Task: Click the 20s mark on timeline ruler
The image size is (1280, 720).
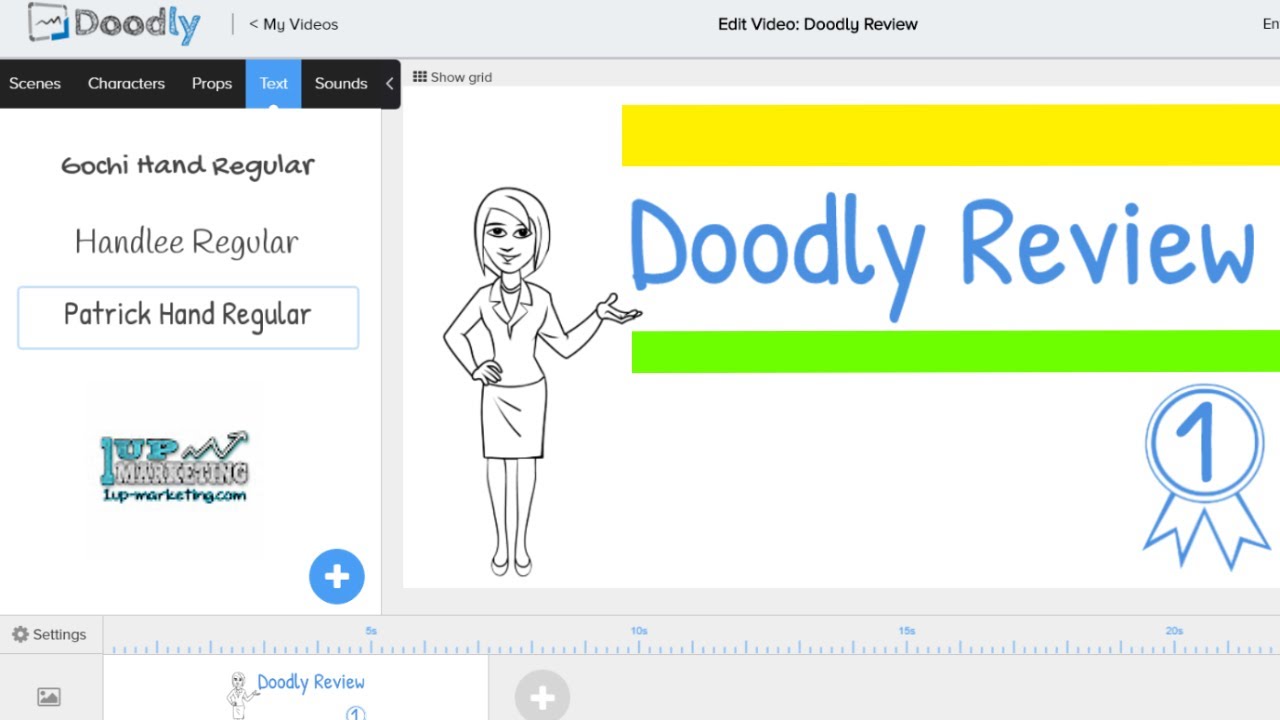Action: 1174,631
